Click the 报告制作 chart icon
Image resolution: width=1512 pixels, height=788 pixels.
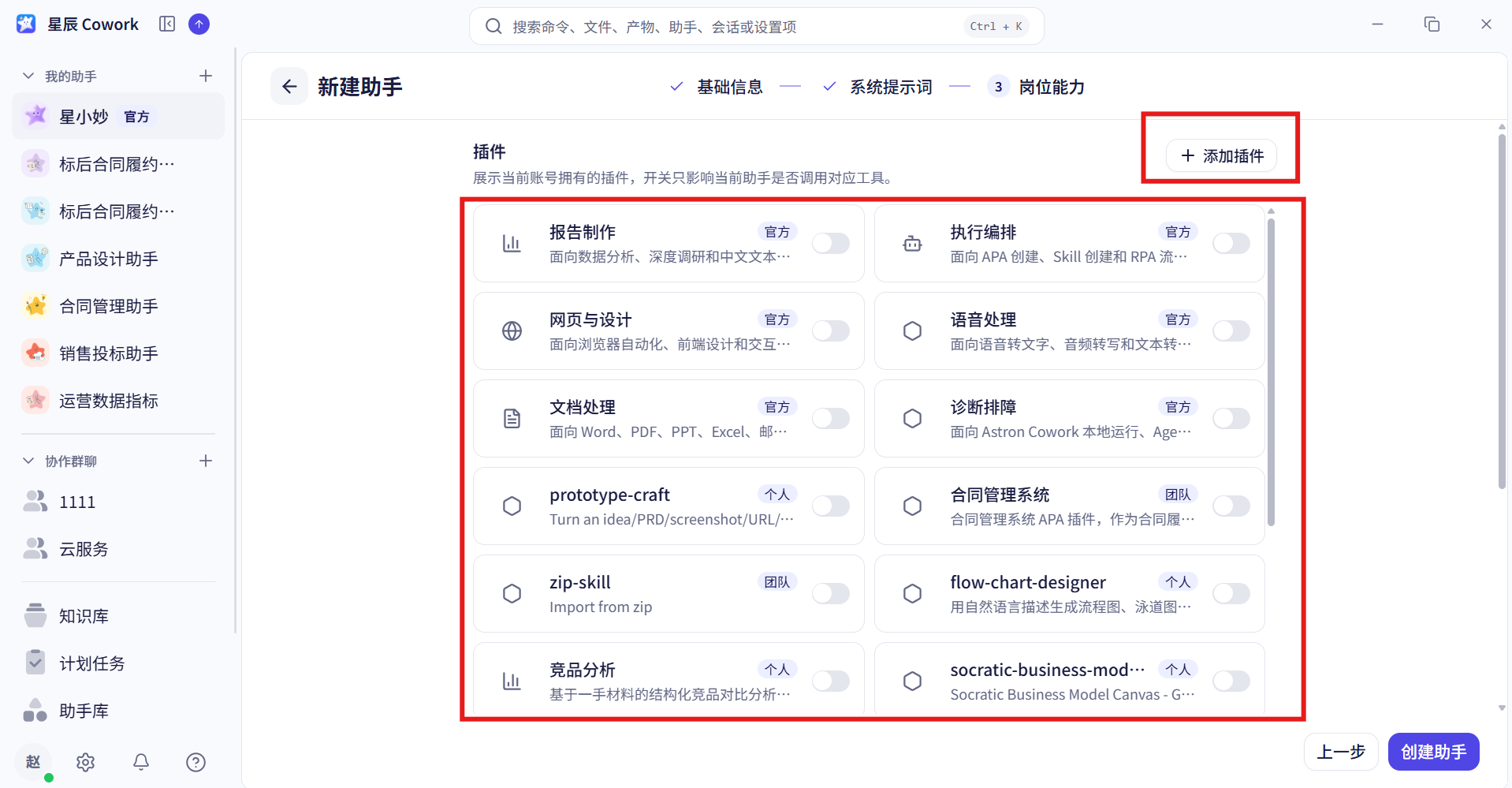pyautogui.click(x=512, y=244)
